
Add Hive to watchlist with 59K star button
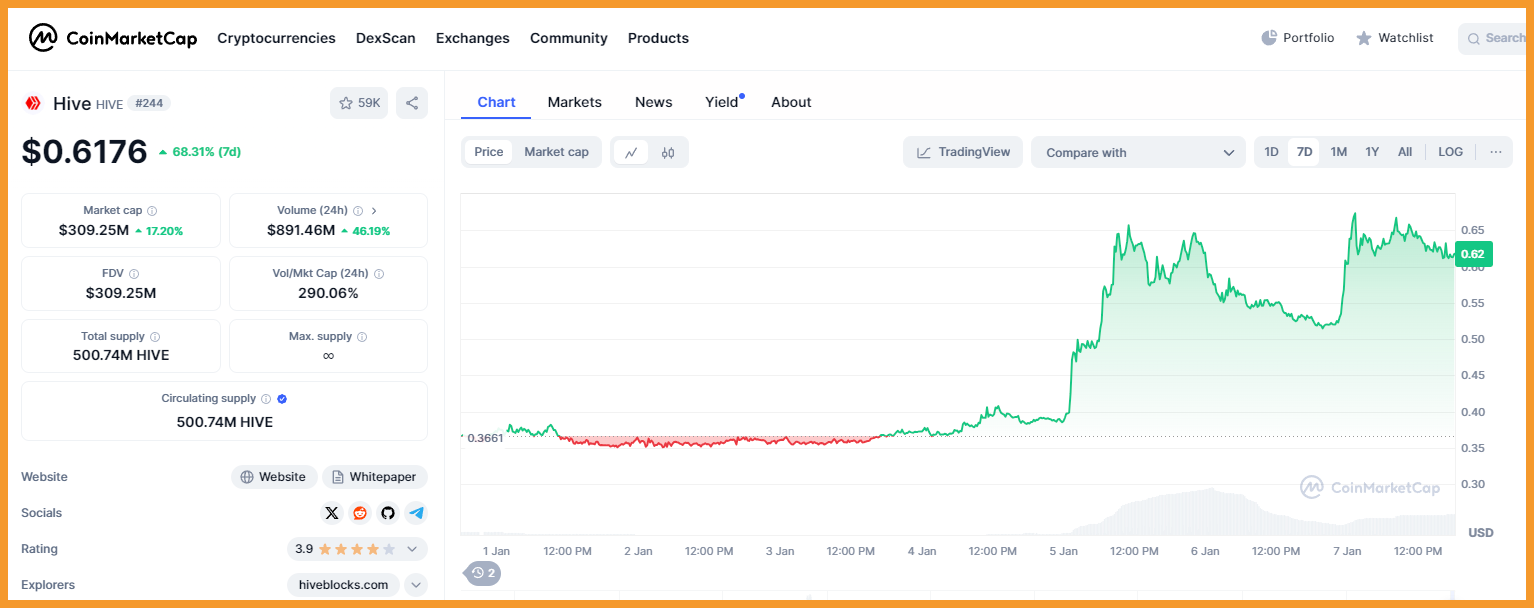(x=359, y=103)
